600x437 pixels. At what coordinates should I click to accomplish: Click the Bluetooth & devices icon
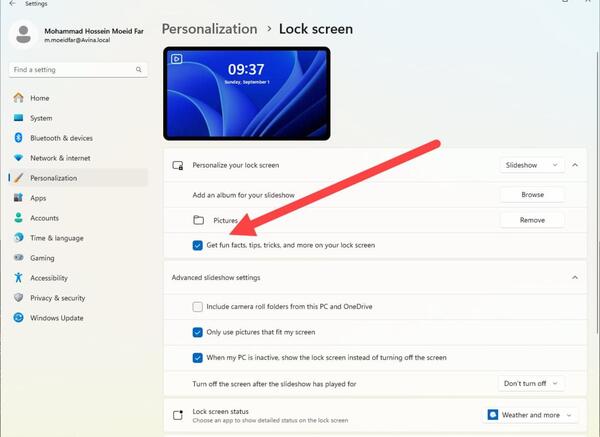click(18, 138)
